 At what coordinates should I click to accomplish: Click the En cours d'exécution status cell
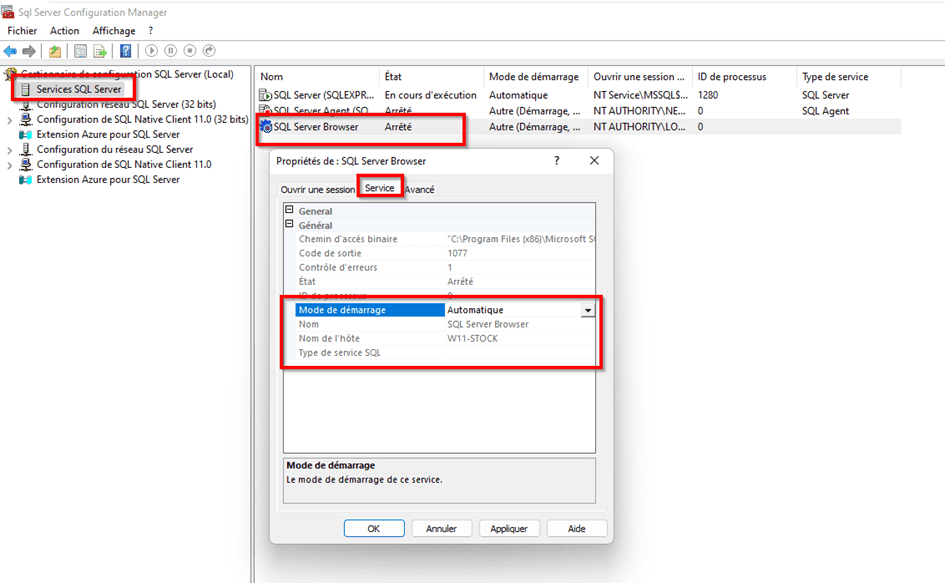coord(430,95)
